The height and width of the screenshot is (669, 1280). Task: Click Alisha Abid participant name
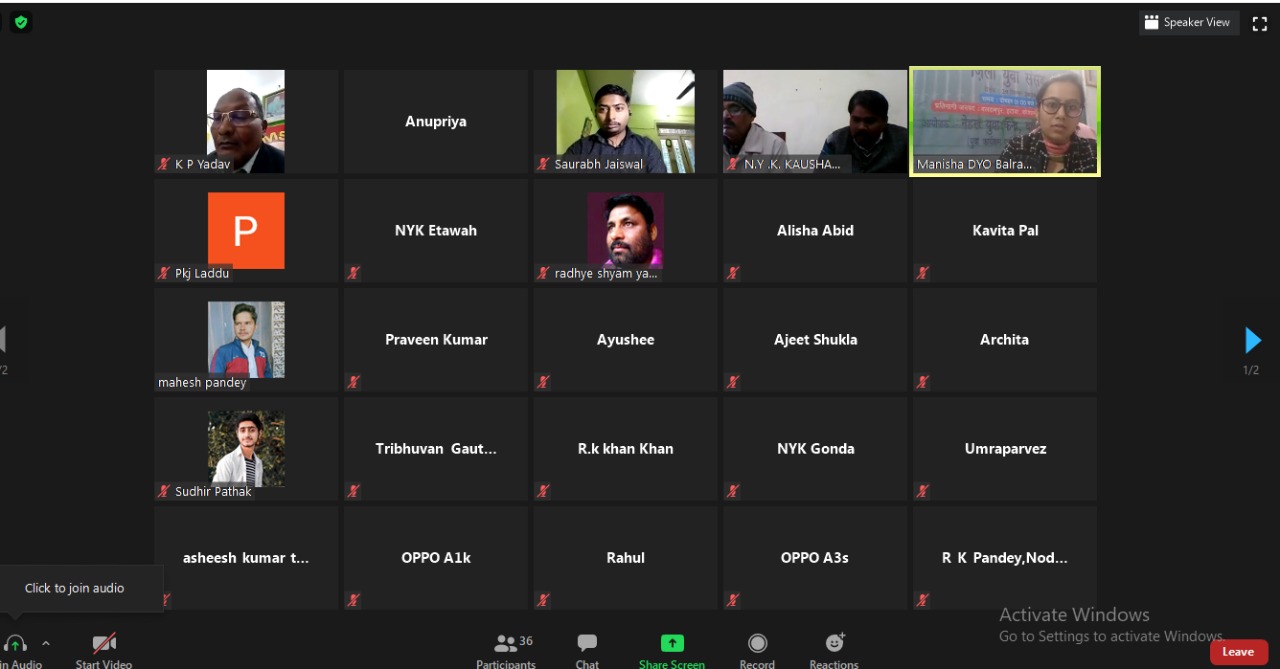coord(815,230)
